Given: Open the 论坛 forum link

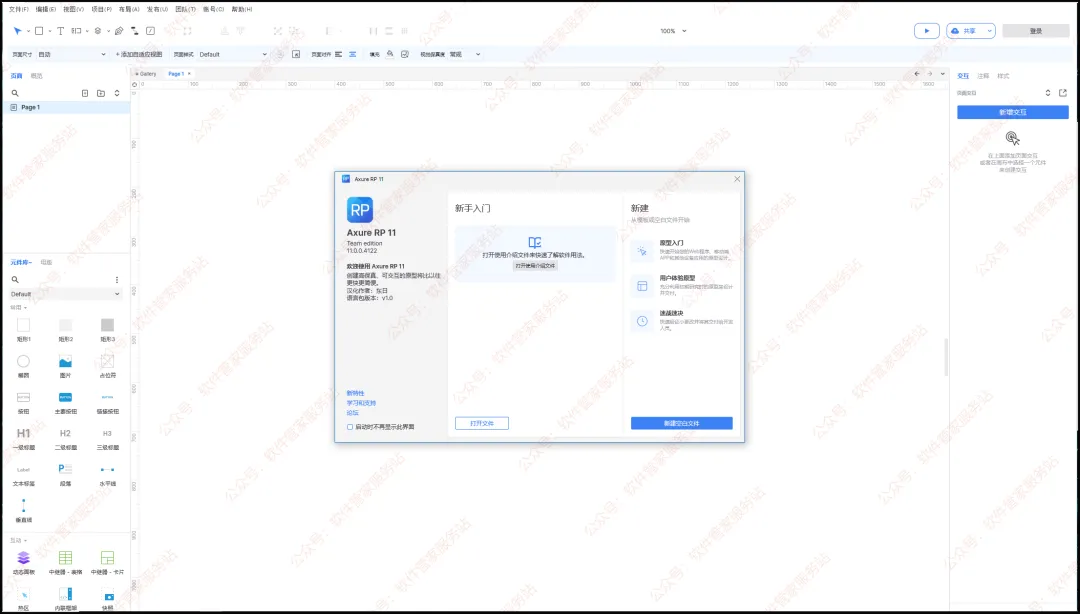Looking at the screenshot, I should [x=353, y=413].
